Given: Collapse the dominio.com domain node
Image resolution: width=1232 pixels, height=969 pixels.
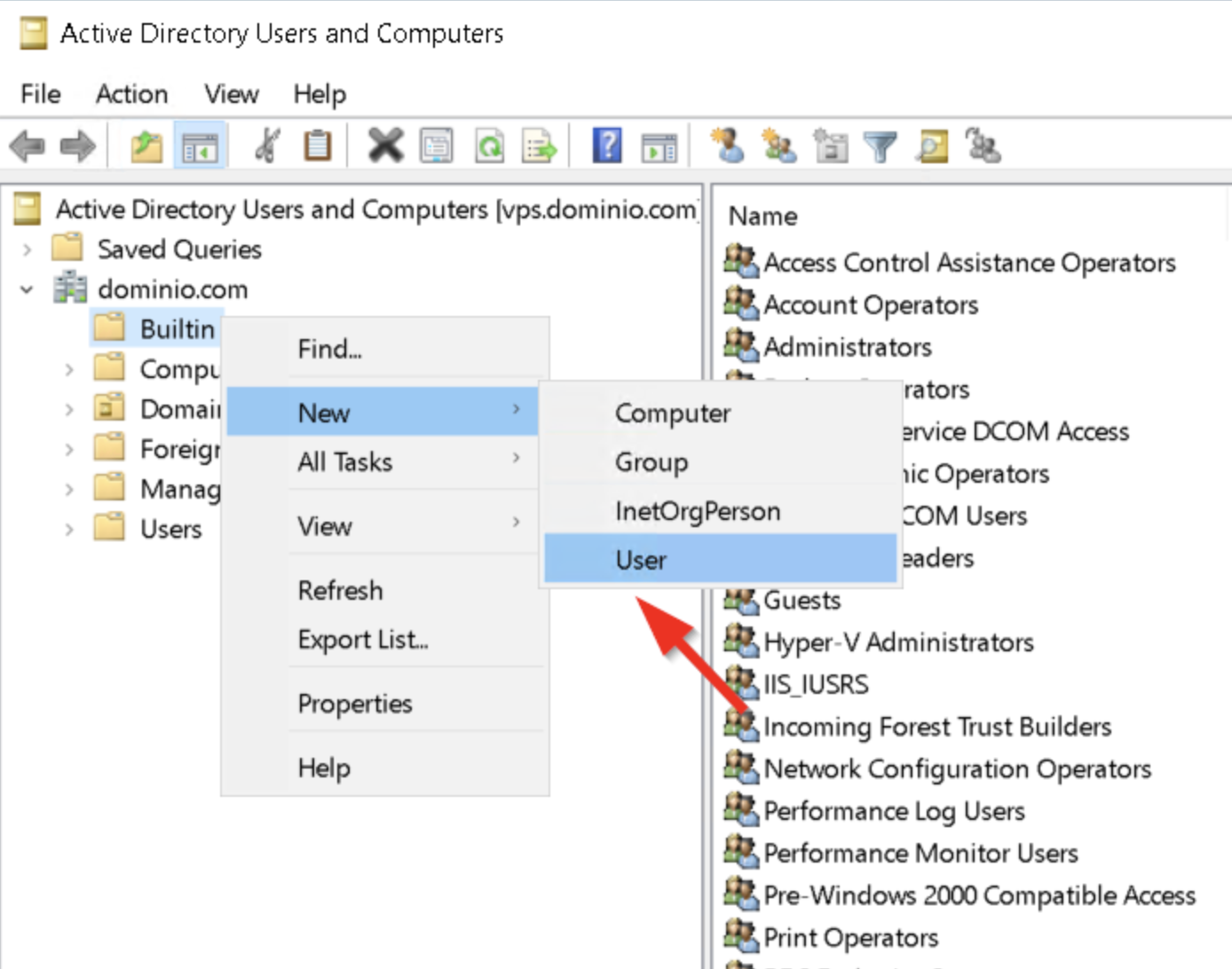Looking at the screenshot, I should click(x=28, y=290).
